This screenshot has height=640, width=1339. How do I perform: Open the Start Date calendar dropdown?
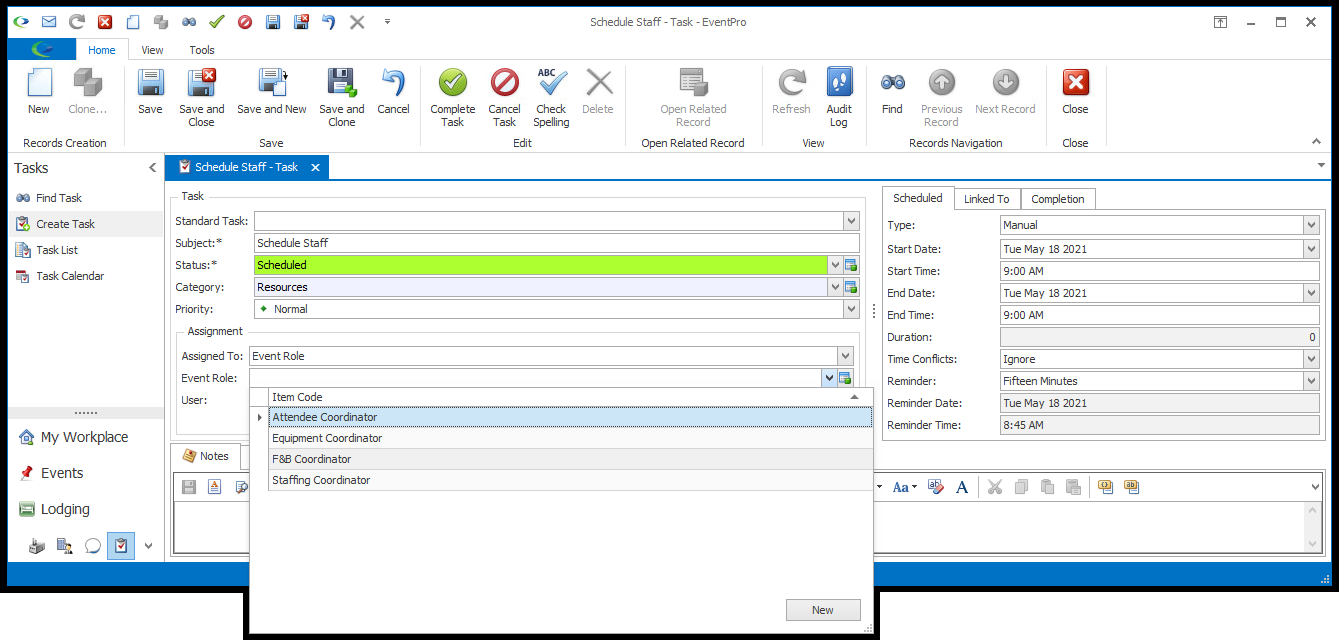(1311, 249)
